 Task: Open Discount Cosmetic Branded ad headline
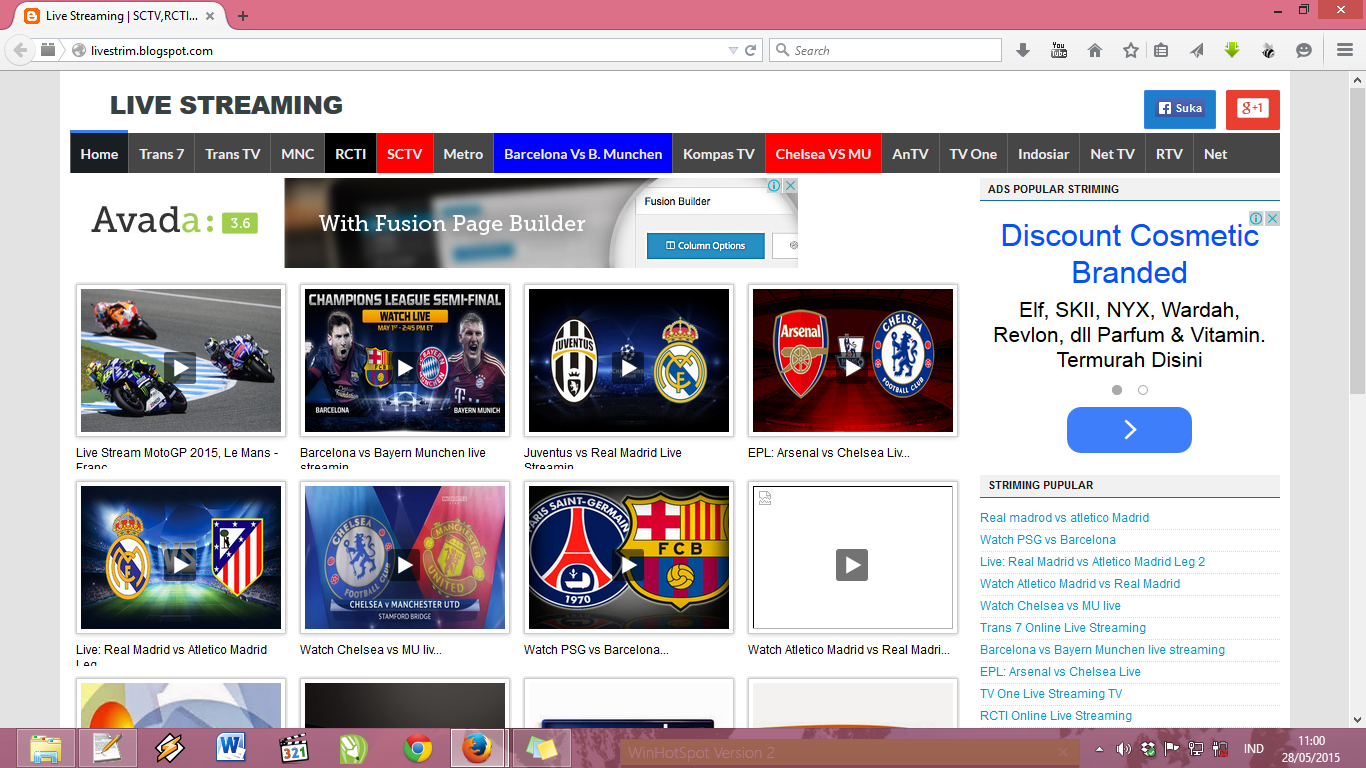1129,254
